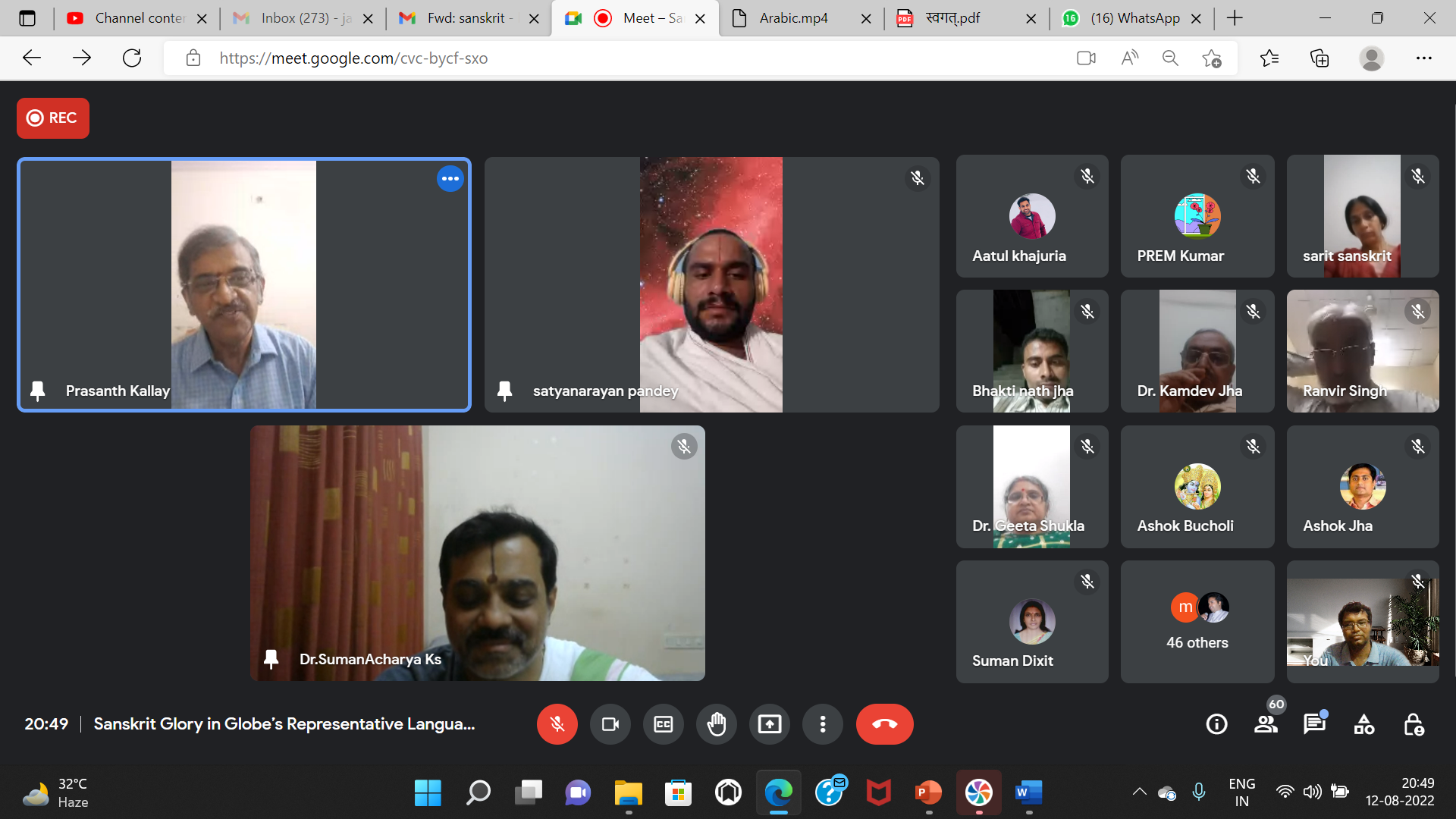1456x819 pixels.
Task: Show everyone participants panel
Action: point(1266,724)
